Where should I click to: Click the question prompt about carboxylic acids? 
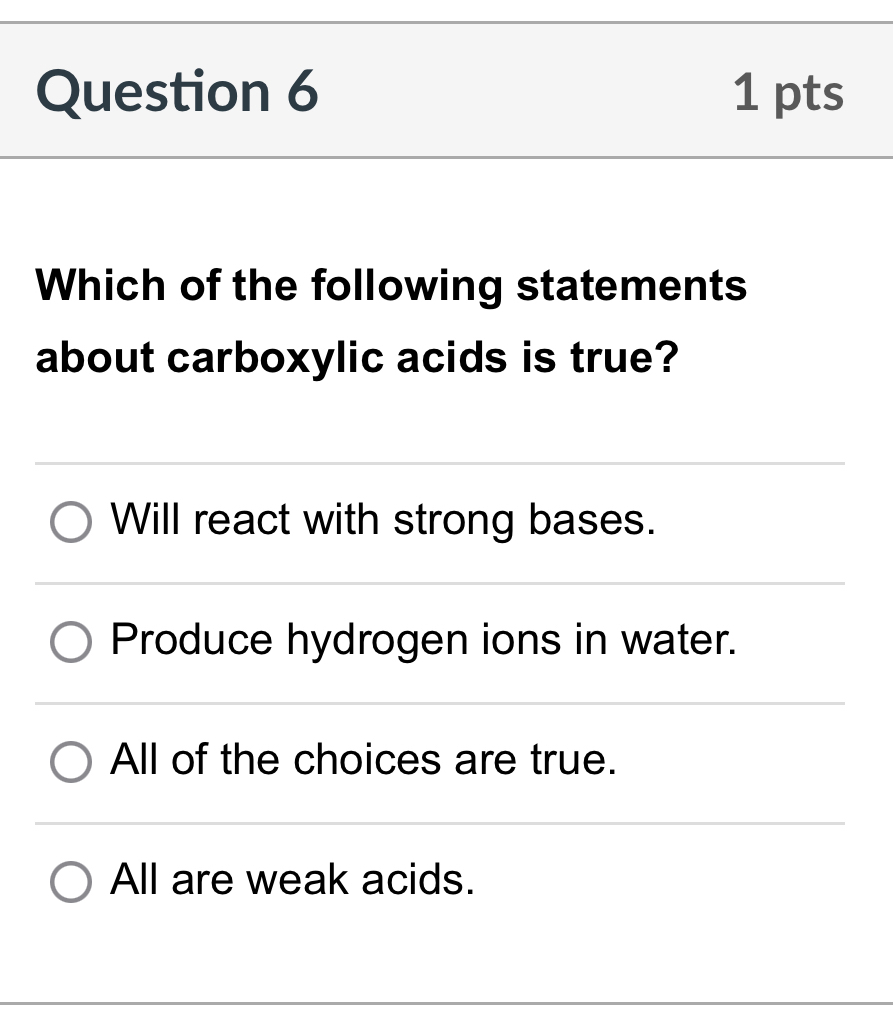[392, 320]
